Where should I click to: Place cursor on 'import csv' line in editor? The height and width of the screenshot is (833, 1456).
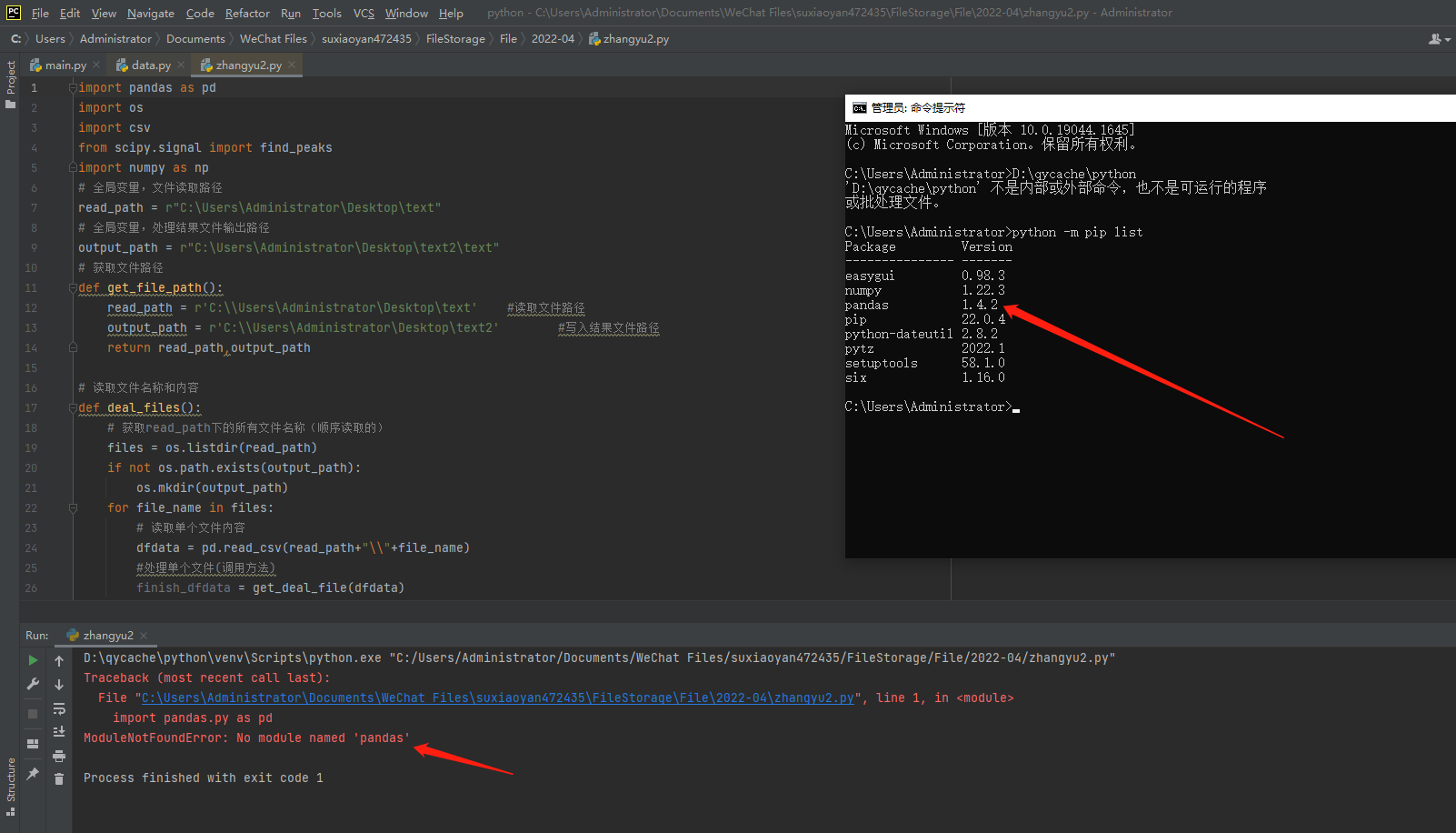[115, 127]
